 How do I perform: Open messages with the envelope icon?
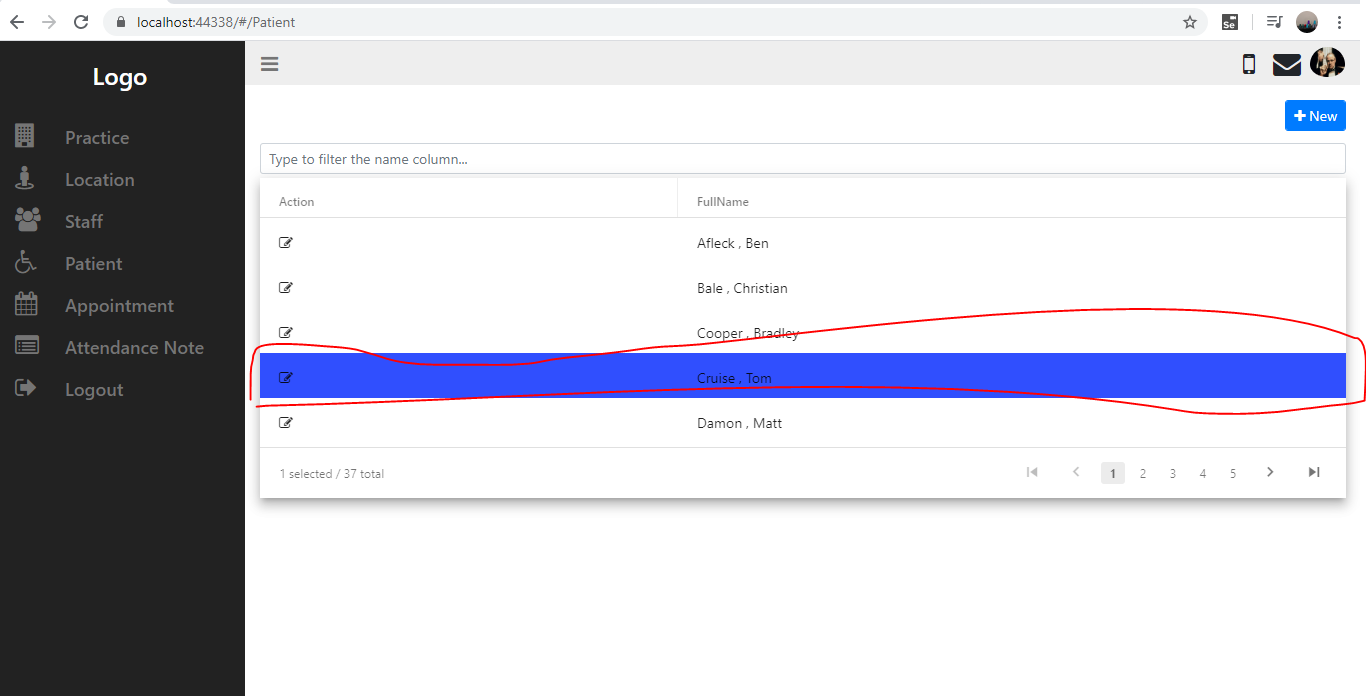click(1287, 63)
